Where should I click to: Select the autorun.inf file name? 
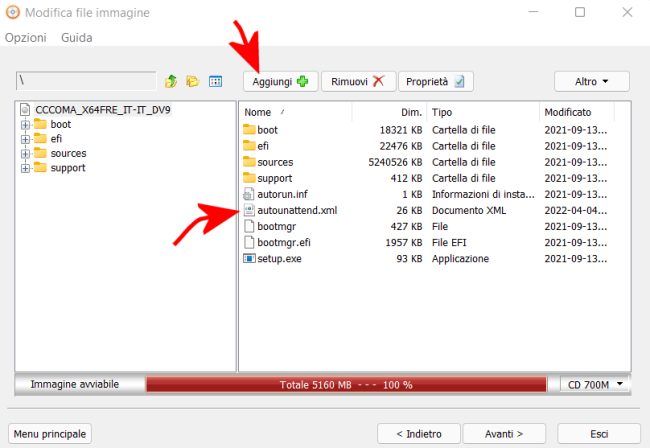point(282,194)
